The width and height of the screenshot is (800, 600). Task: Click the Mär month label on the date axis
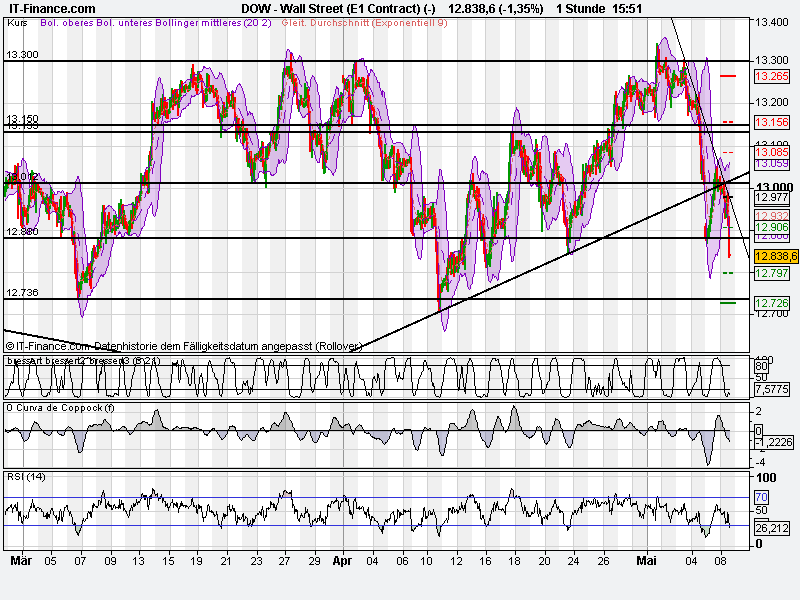coord(21,561)
